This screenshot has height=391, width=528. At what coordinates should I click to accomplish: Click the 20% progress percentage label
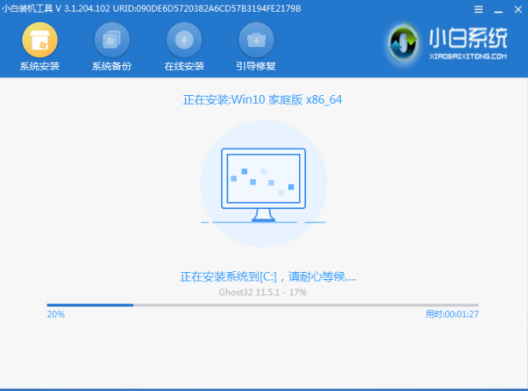point(56,314)
